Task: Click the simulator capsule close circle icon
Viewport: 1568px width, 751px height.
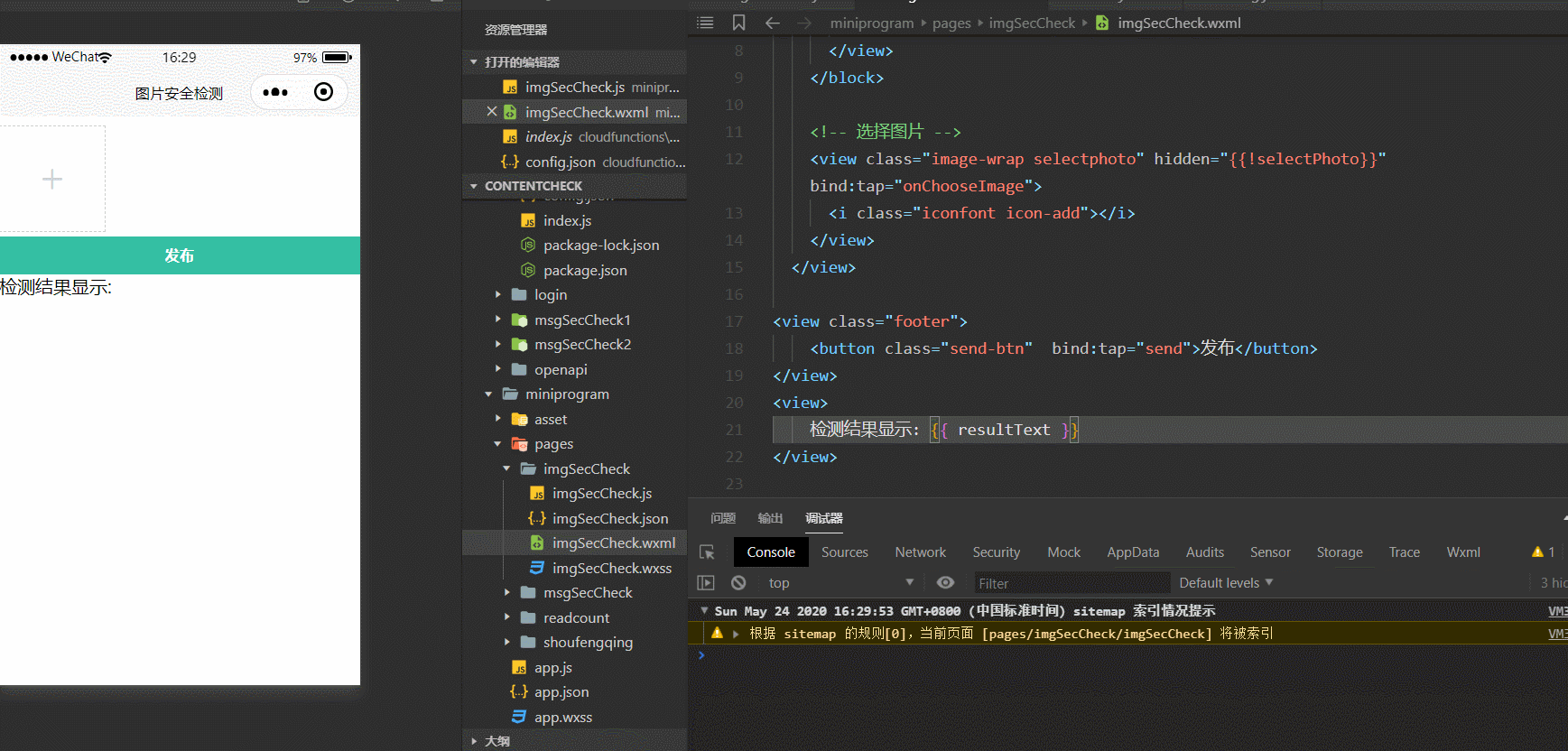Action: (x=323, y=92)
